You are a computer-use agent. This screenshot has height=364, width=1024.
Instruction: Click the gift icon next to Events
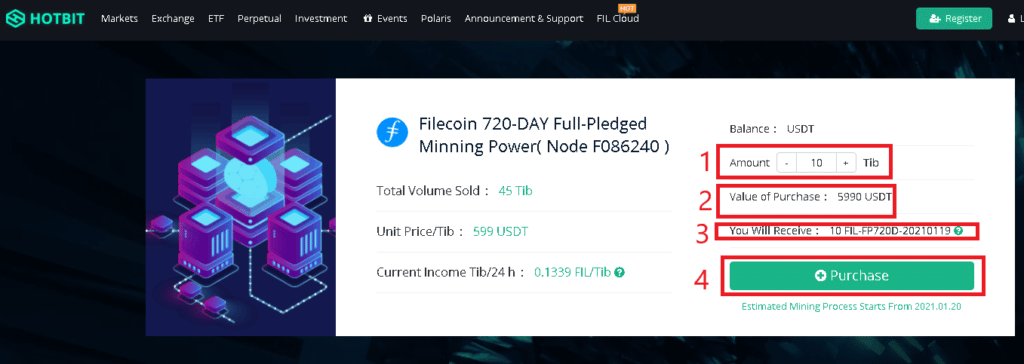click(368, 18)
